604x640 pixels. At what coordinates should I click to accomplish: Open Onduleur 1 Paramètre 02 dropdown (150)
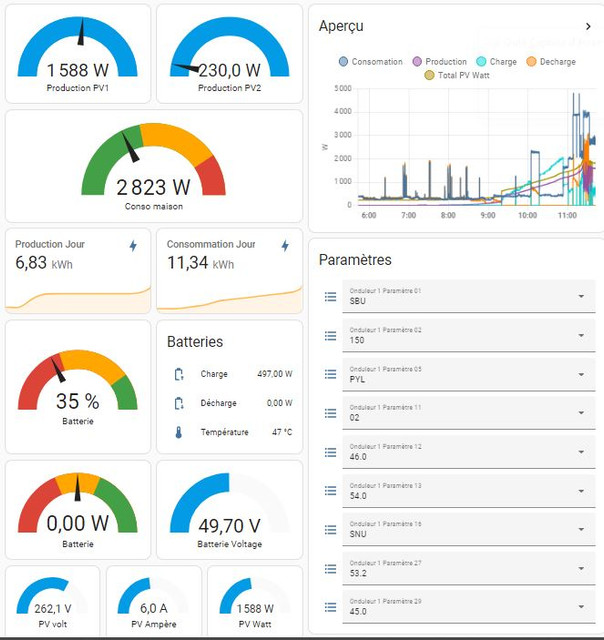tap(469, 336)
